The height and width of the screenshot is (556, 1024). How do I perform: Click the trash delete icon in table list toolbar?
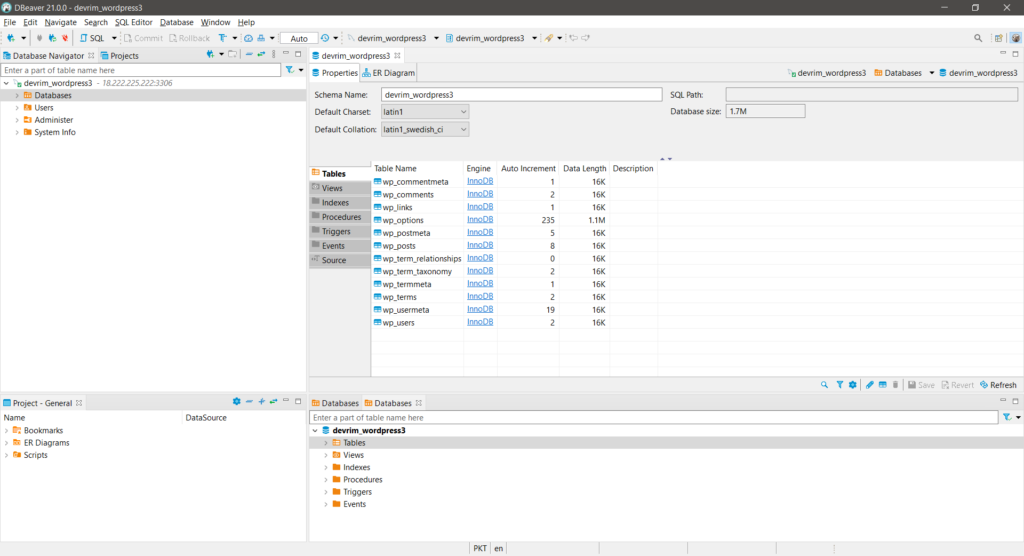click(x=895, y=385)
